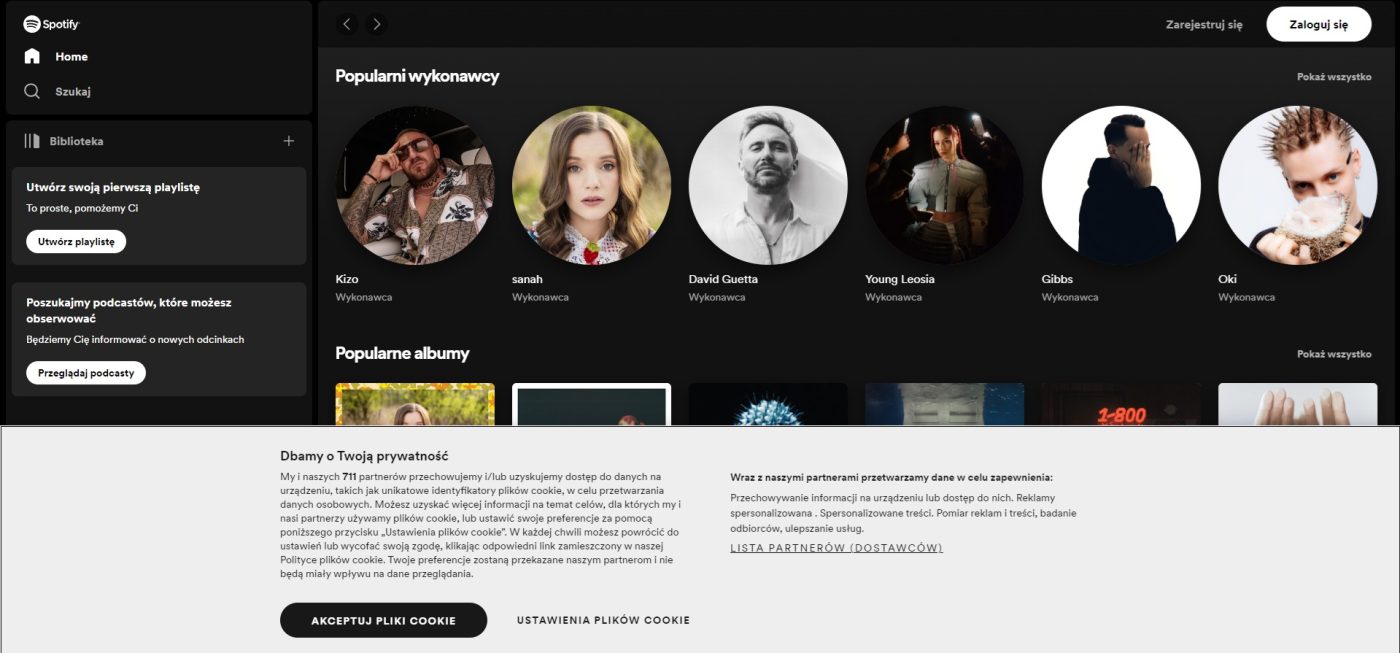The height and width of the screenshot is (653, 1400).
Task: Click the sanah artist name
Action: tap(527, 279)
